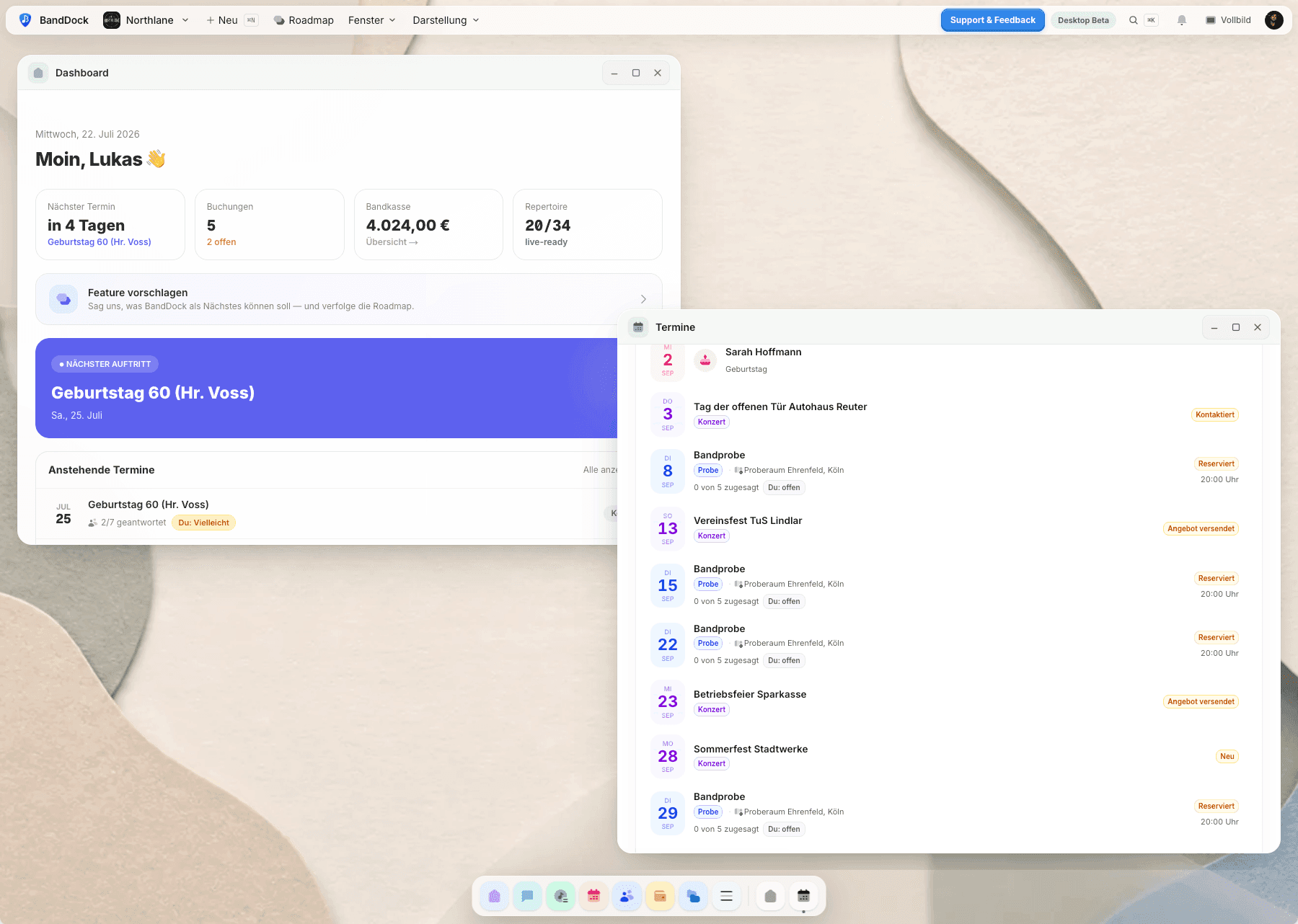1298x924 pixels.
Task: Click the Du: Vielleicht badge
Action: point(203,523)
